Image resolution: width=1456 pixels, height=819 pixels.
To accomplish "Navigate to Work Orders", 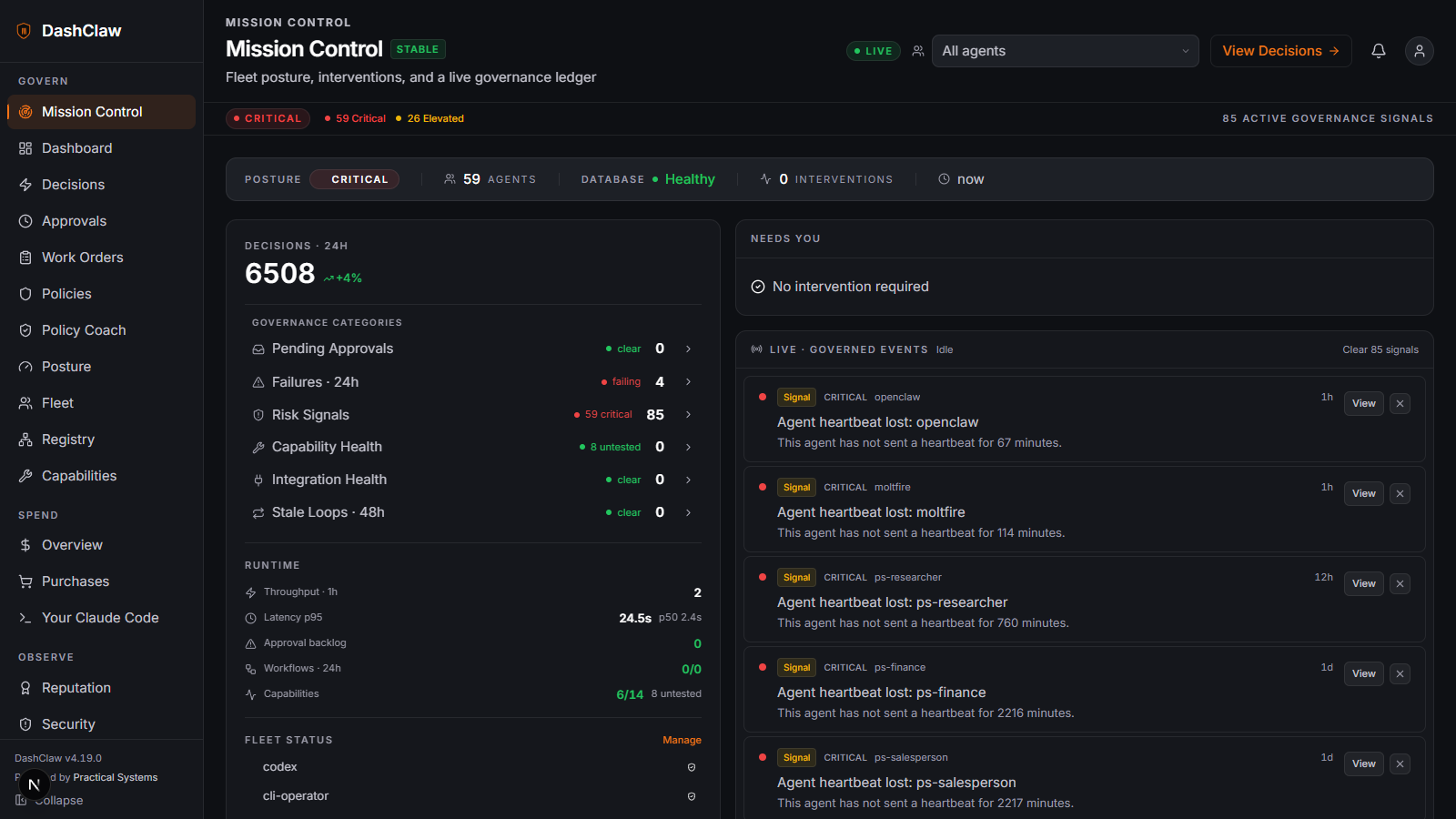I will pyautogui.click(x=101, y=258).
